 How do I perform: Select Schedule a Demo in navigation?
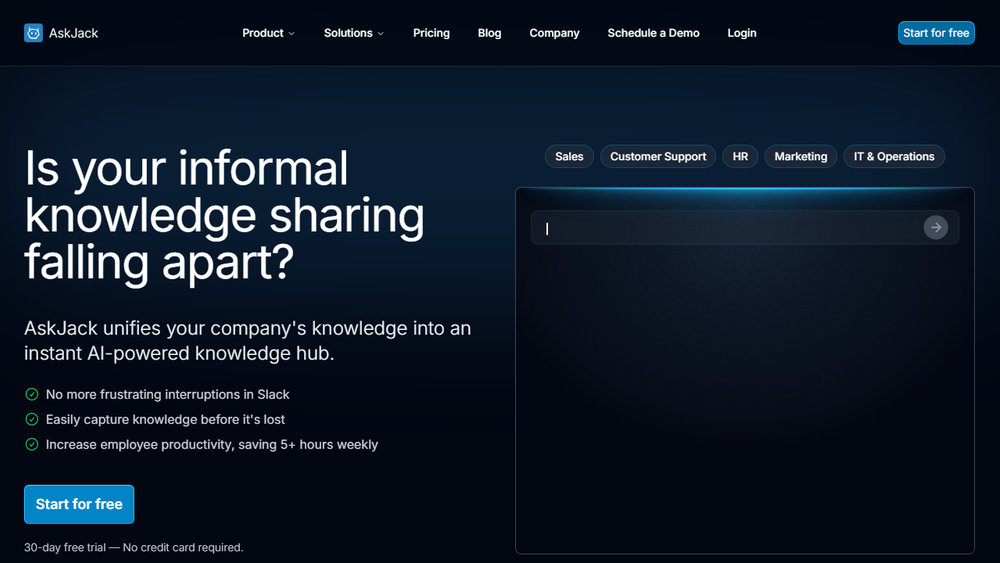[x=653, y=33]
